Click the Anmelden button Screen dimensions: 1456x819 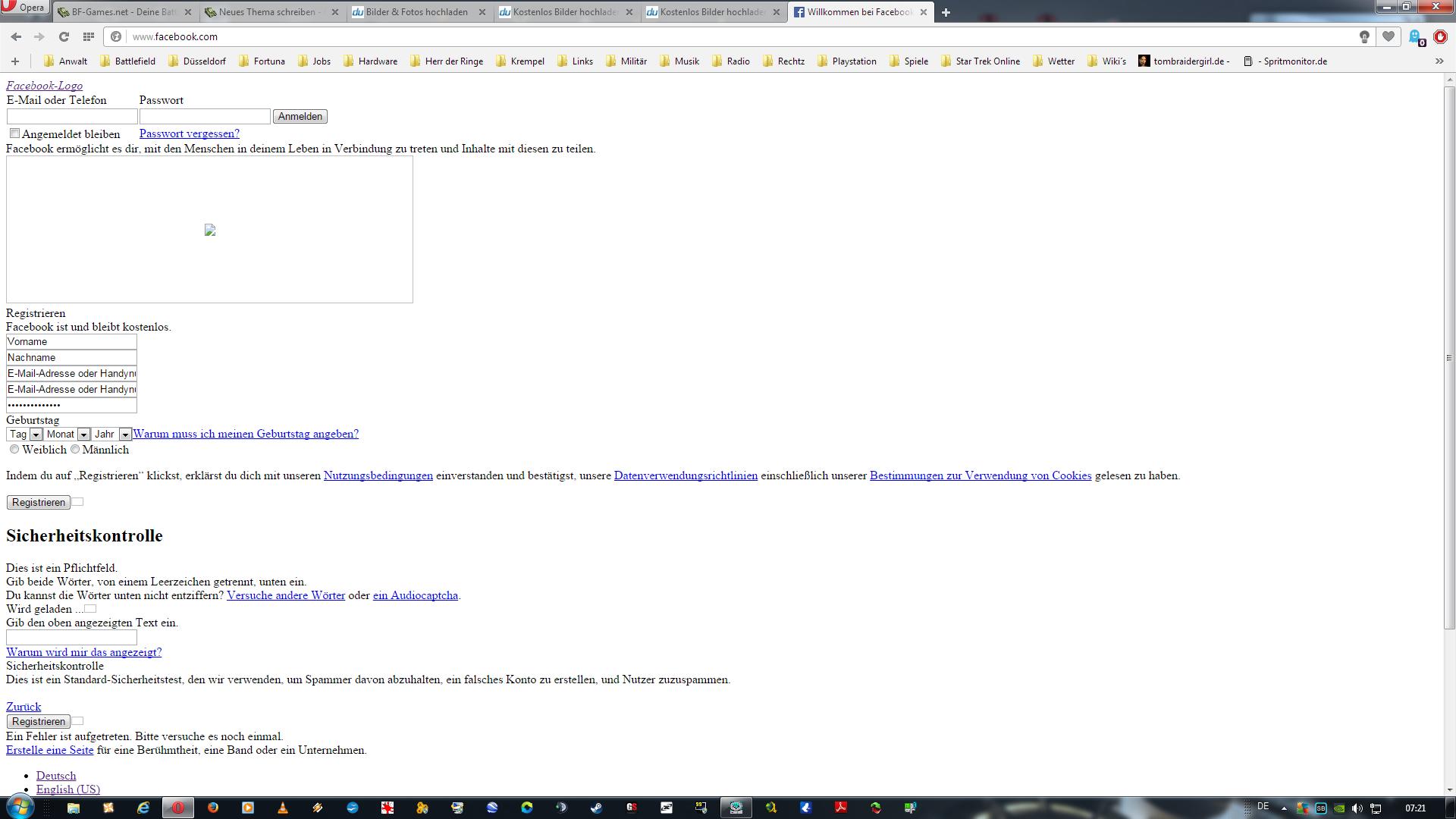[x=300, y=116]
